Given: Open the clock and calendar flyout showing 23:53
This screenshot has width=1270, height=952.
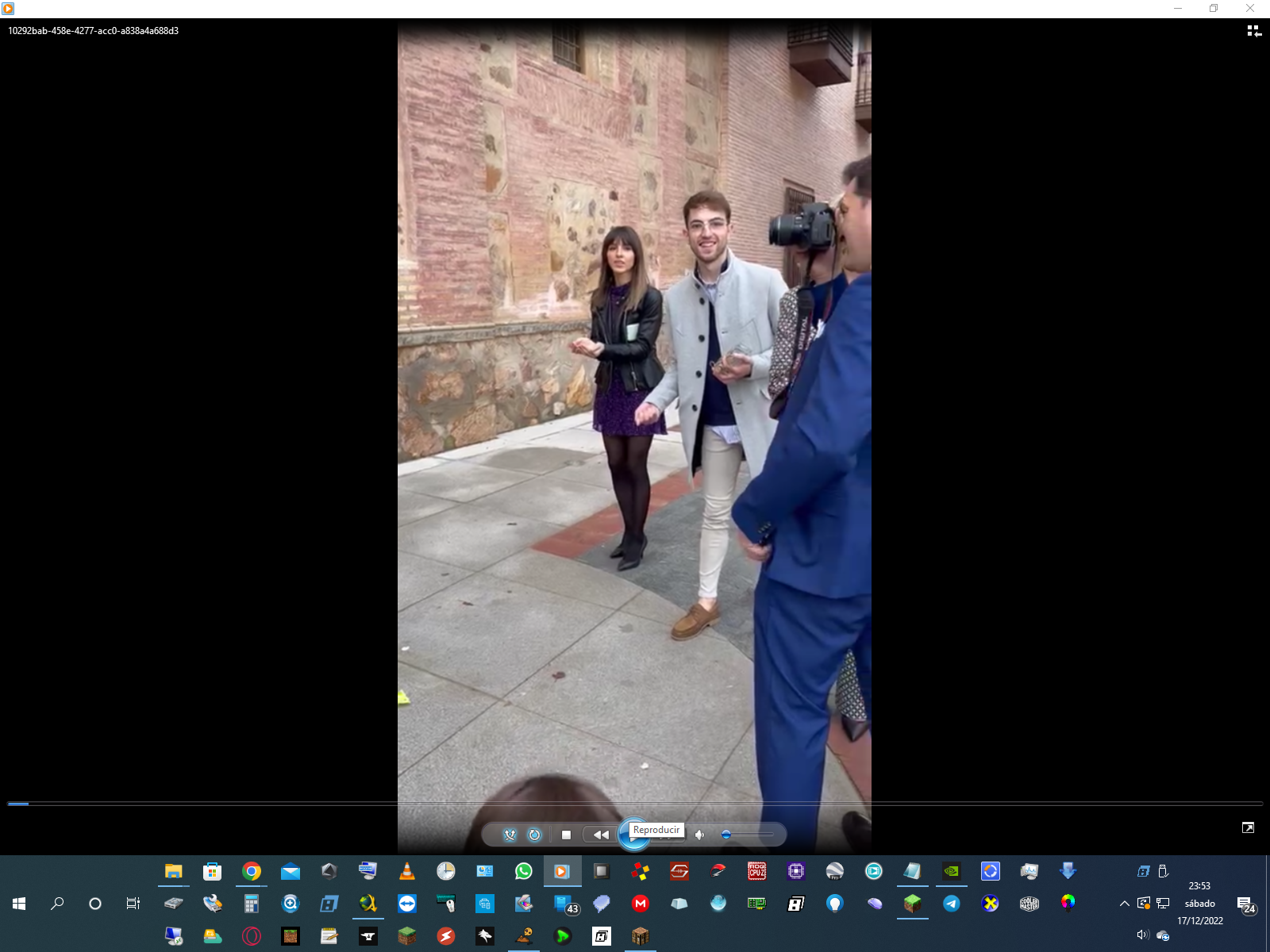Looking at the screenshot, I should click(1199, 903).
